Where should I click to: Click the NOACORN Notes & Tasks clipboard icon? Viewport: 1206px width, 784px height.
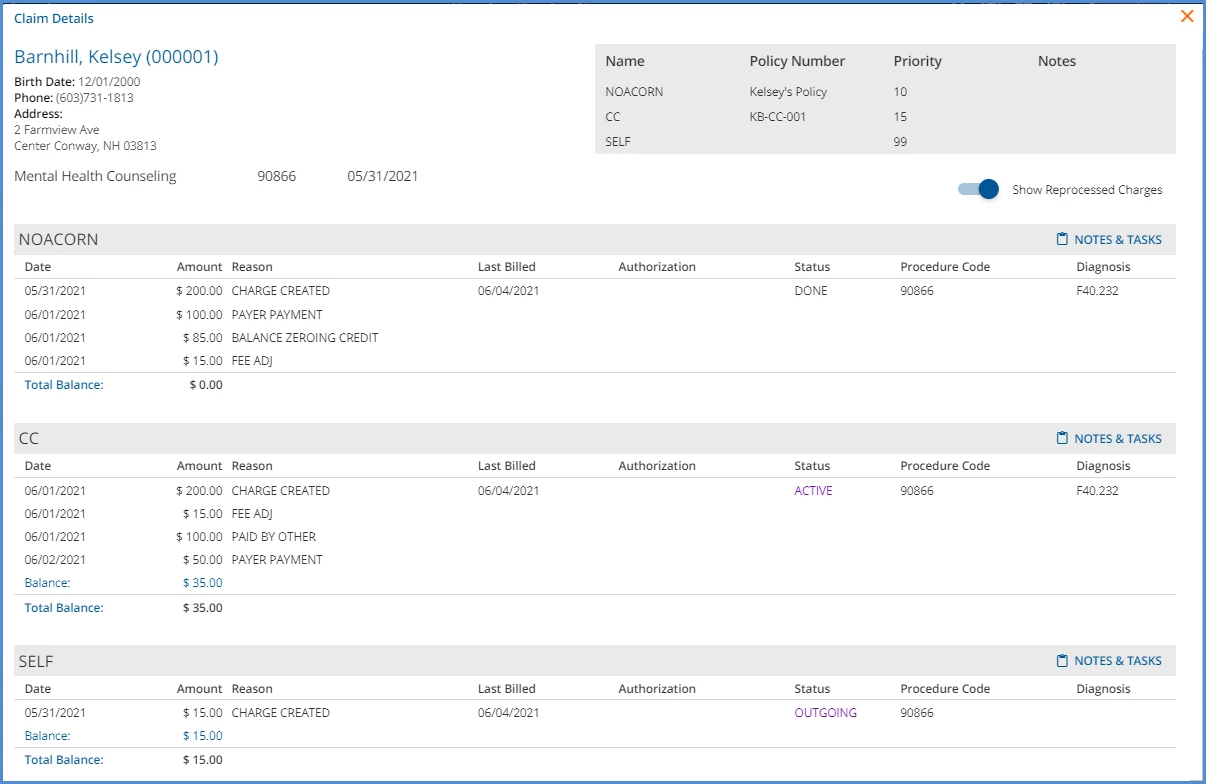point(1062,240)
